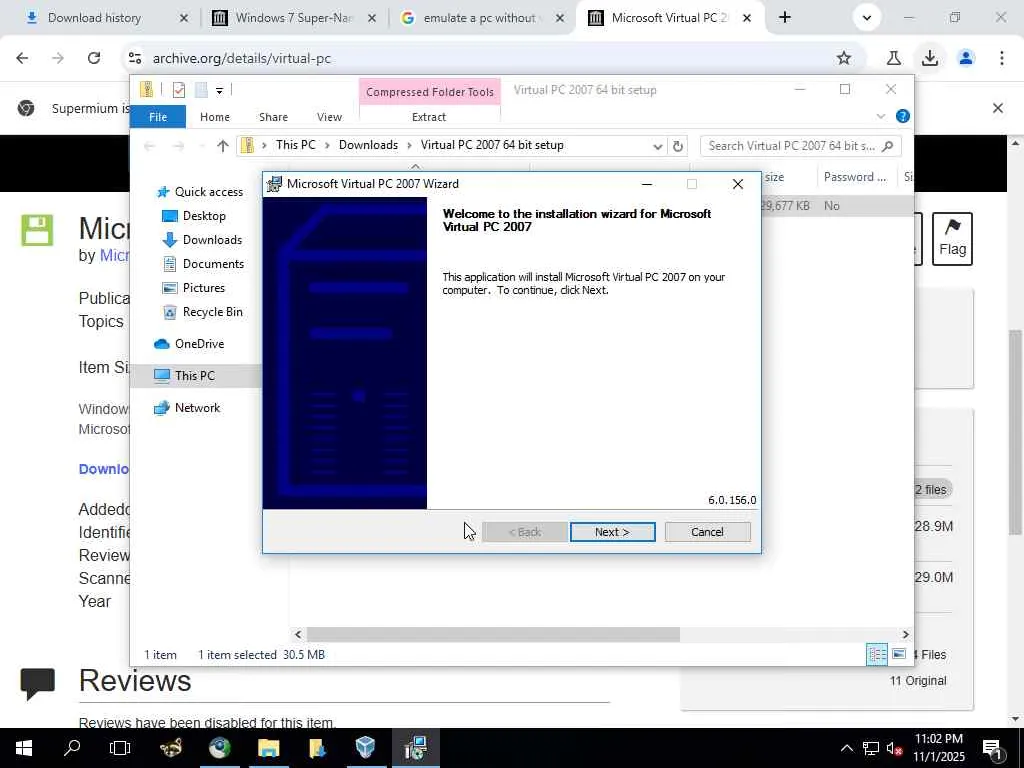Switch Explorer to details view icon
The width and height of the screenshot is (1024, 768).
click(x=877, y=654)
